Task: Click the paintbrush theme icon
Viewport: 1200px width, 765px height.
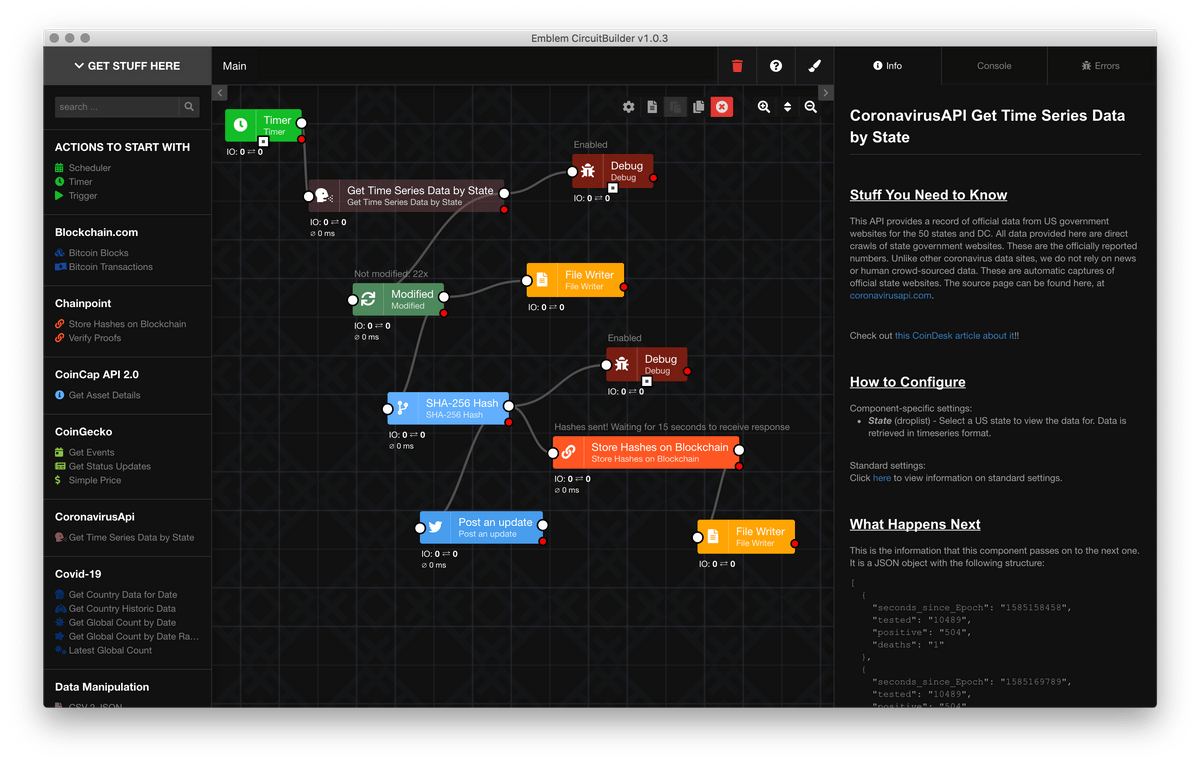Action: tap(814, 66)
